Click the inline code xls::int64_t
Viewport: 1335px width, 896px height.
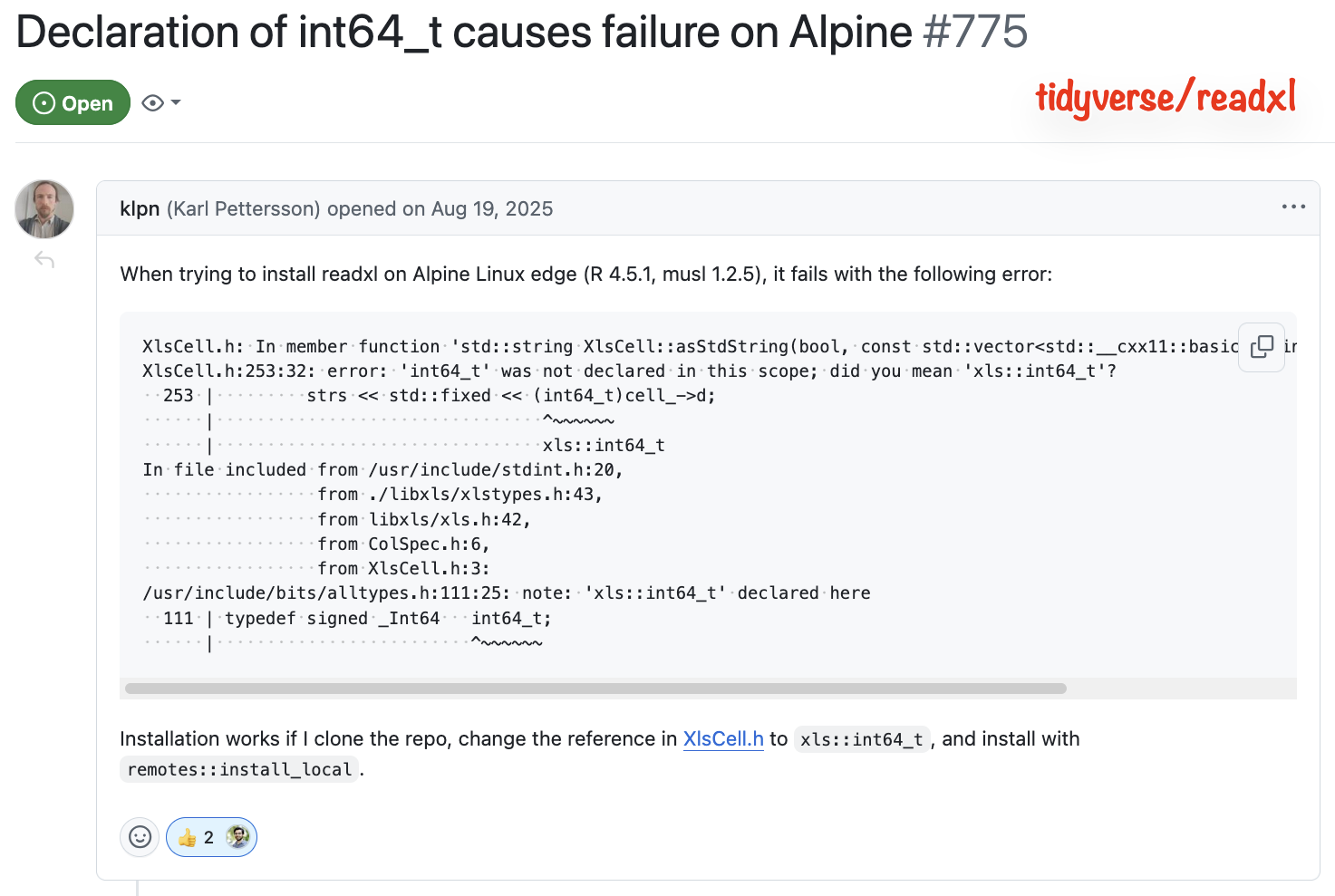coord(861,739)
